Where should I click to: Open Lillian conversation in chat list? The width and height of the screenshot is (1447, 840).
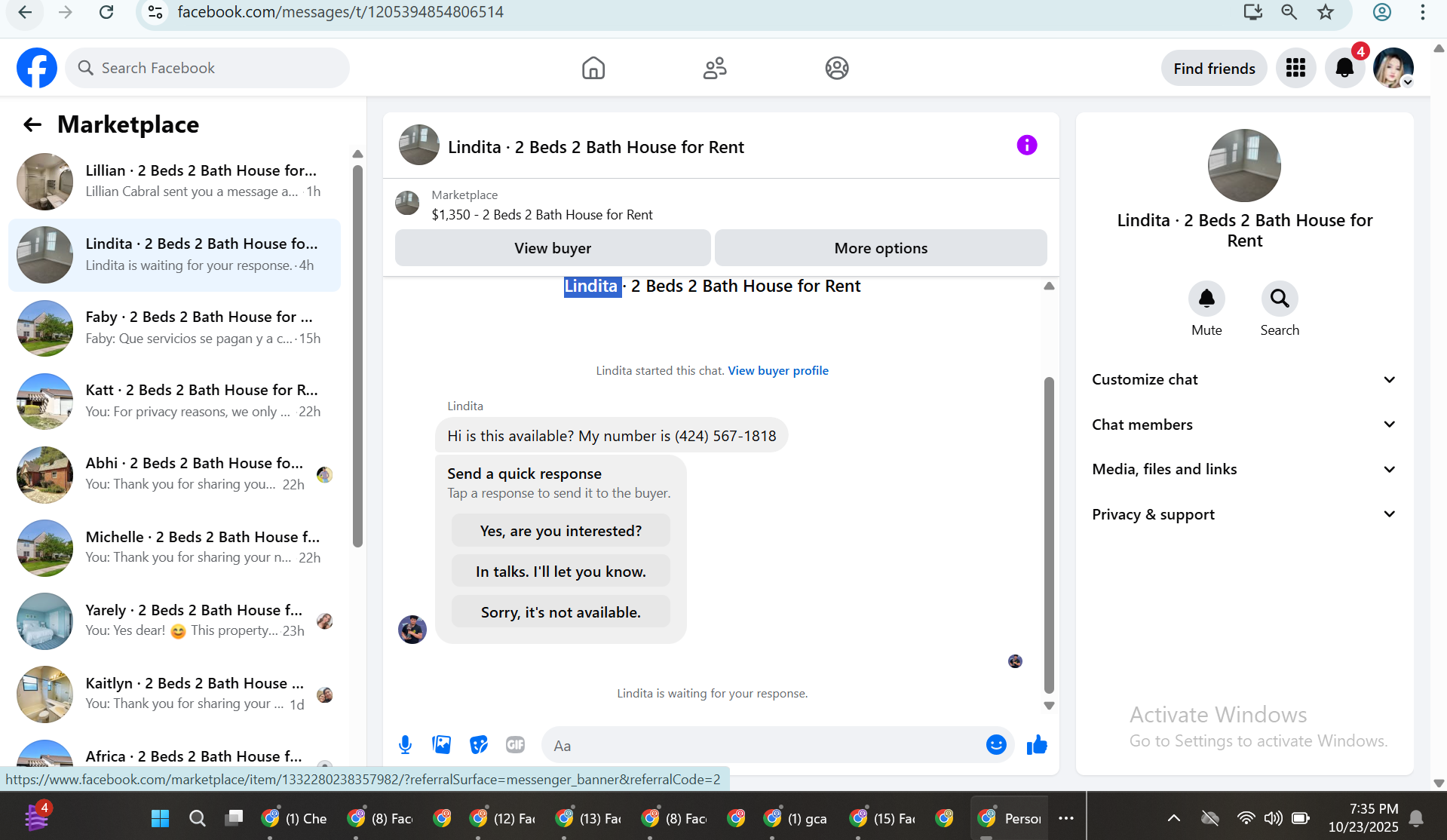coord(174,182)
